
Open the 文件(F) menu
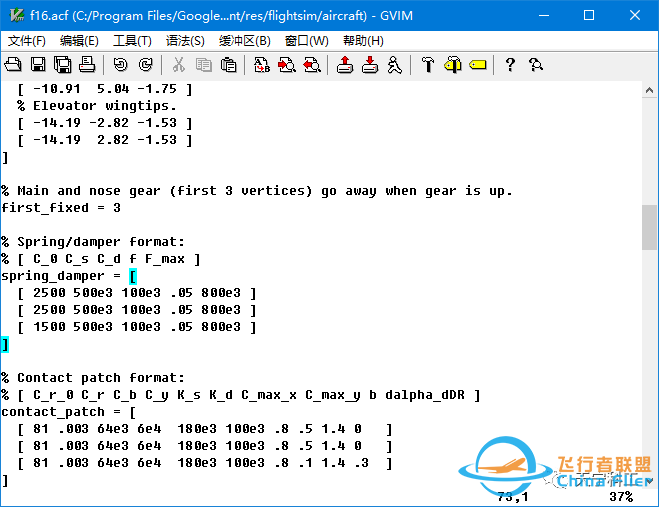pos(27,40)
